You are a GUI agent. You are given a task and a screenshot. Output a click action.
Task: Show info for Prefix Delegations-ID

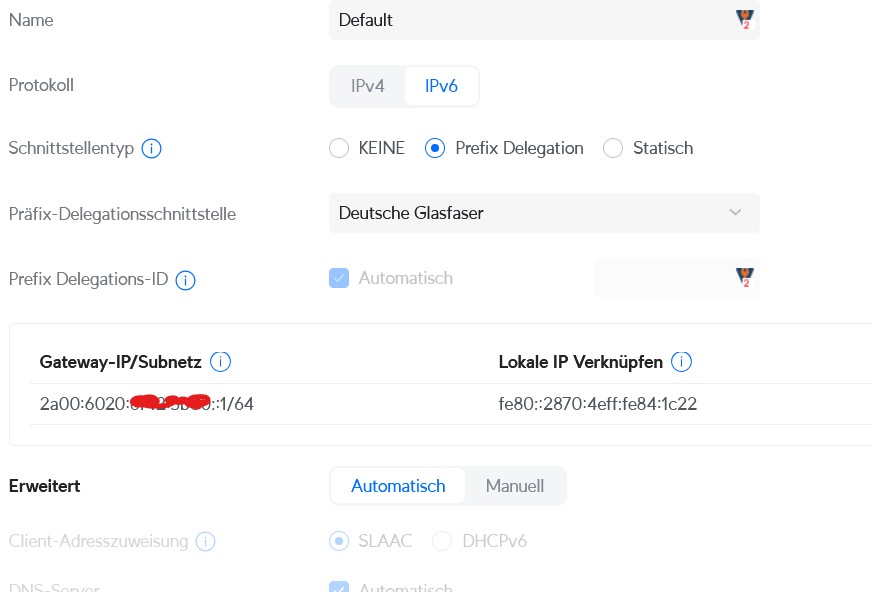tap(185, 280)
